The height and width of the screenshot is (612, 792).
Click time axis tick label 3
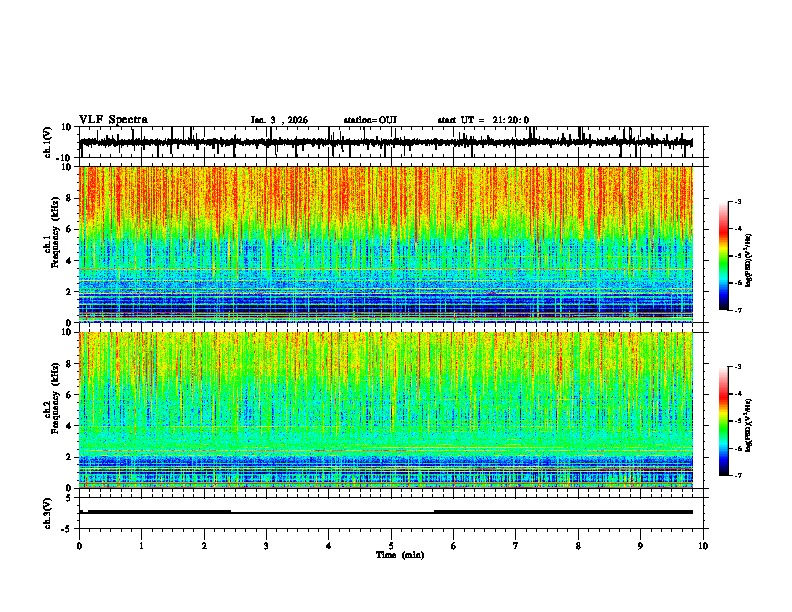(x=266, y=546)
